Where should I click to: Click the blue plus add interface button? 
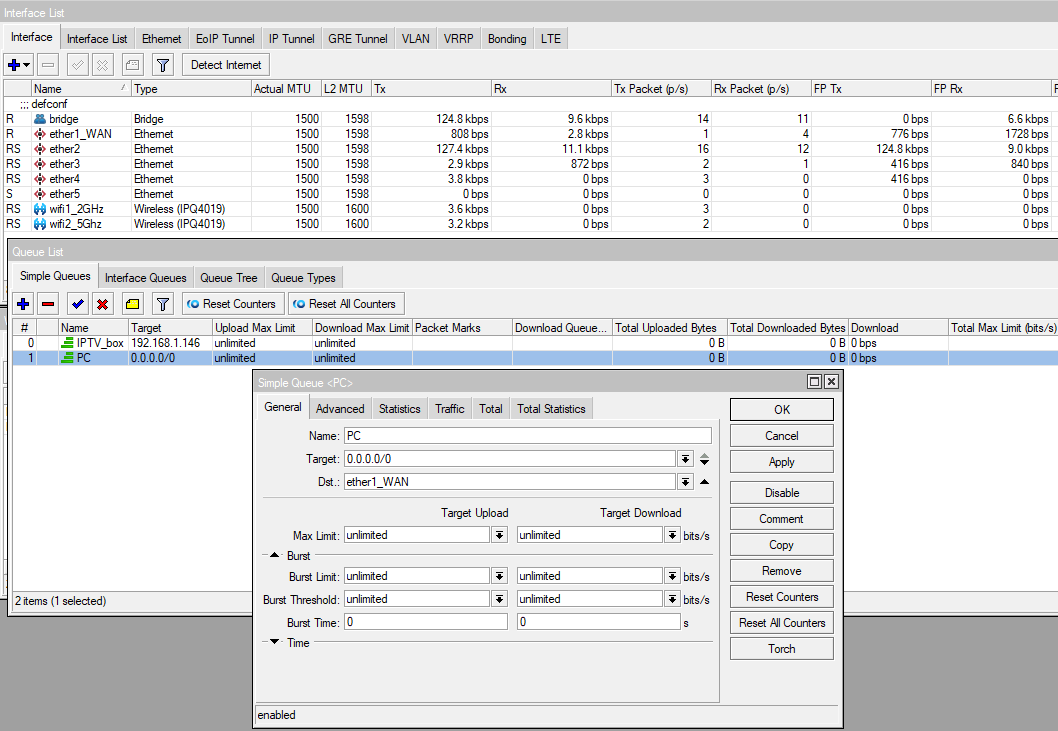(x=14, y=65)
